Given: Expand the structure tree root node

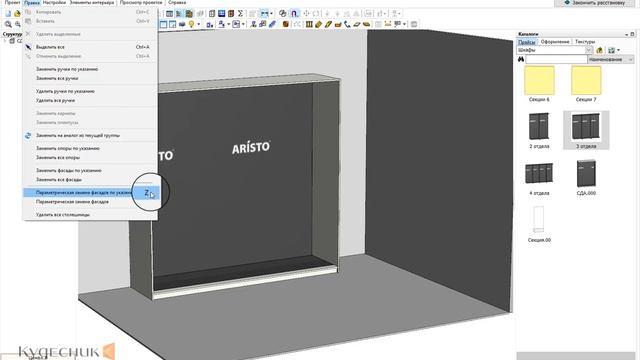Looking at the screenshot, I should [x=5, y=41].
